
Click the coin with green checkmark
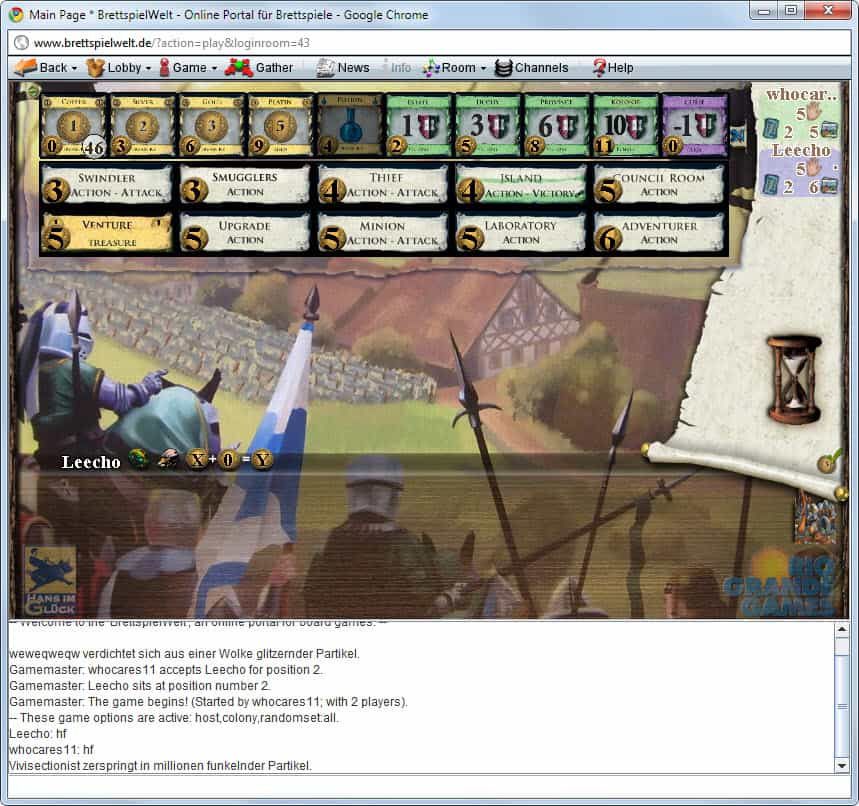pos(829,461)
